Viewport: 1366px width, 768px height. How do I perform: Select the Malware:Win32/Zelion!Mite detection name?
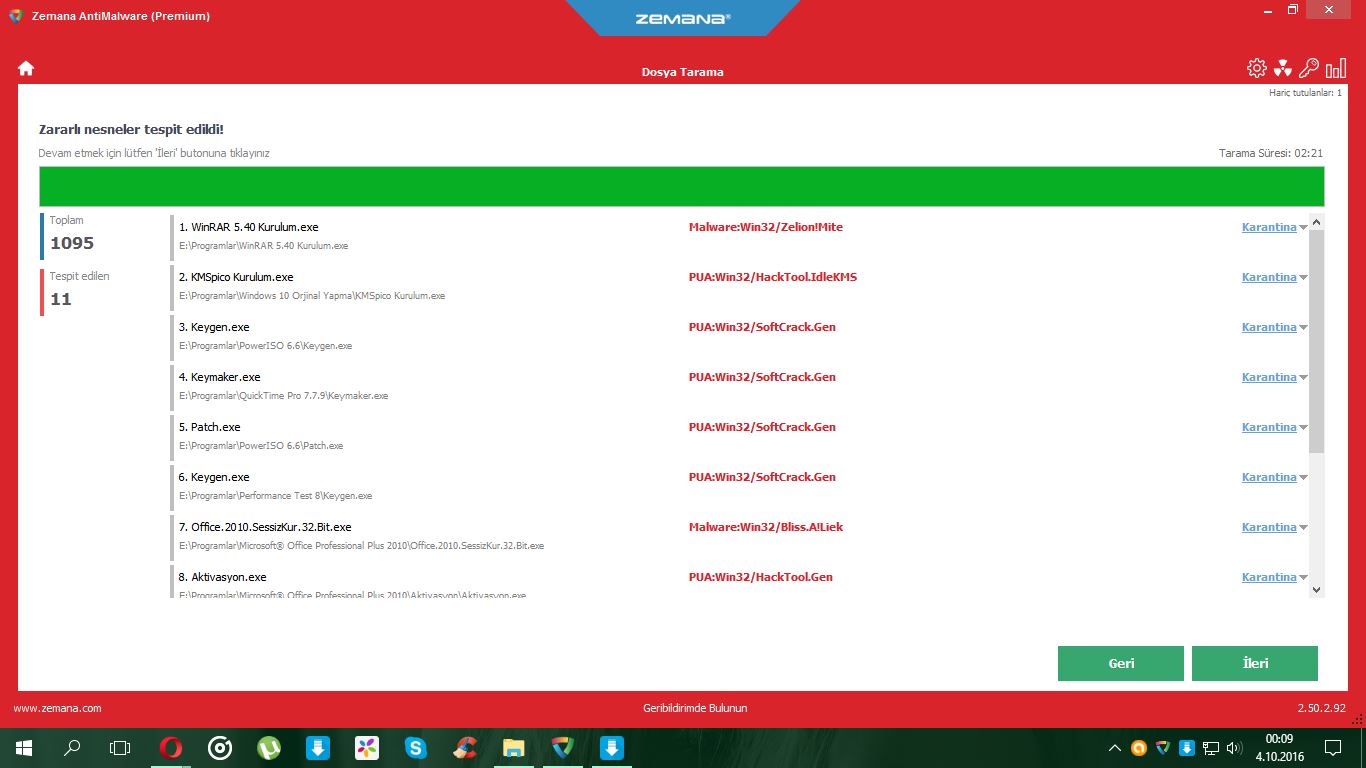tap(766, 227)
